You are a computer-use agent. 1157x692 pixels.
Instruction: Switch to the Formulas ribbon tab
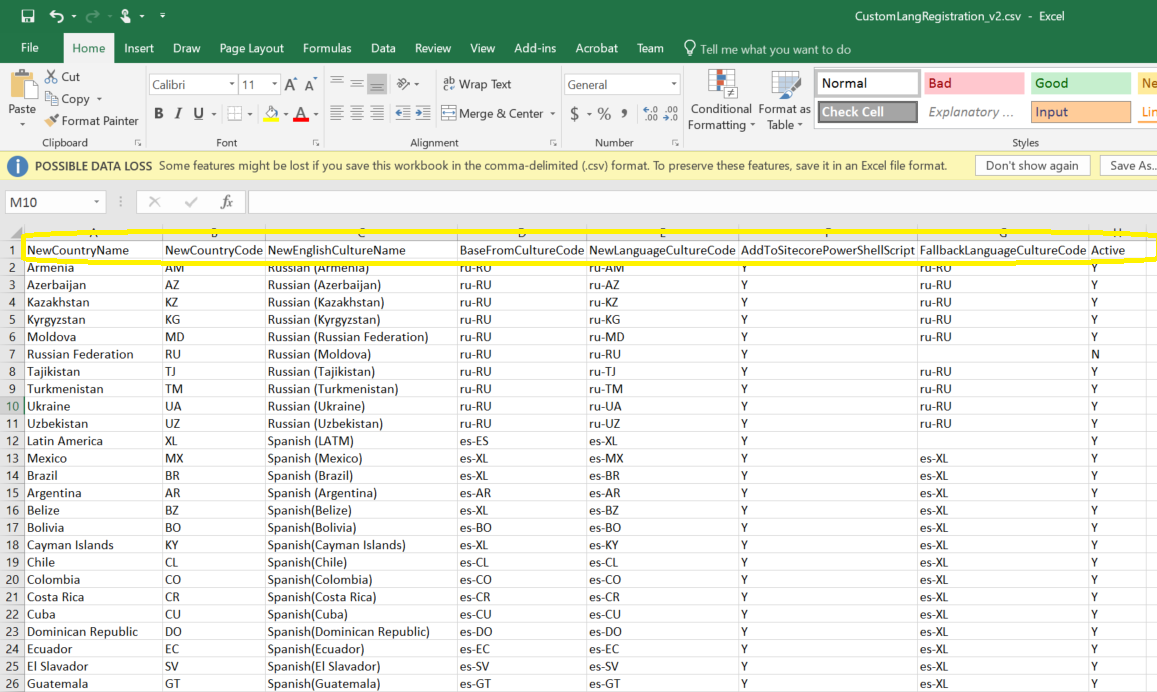pos(327,48)
